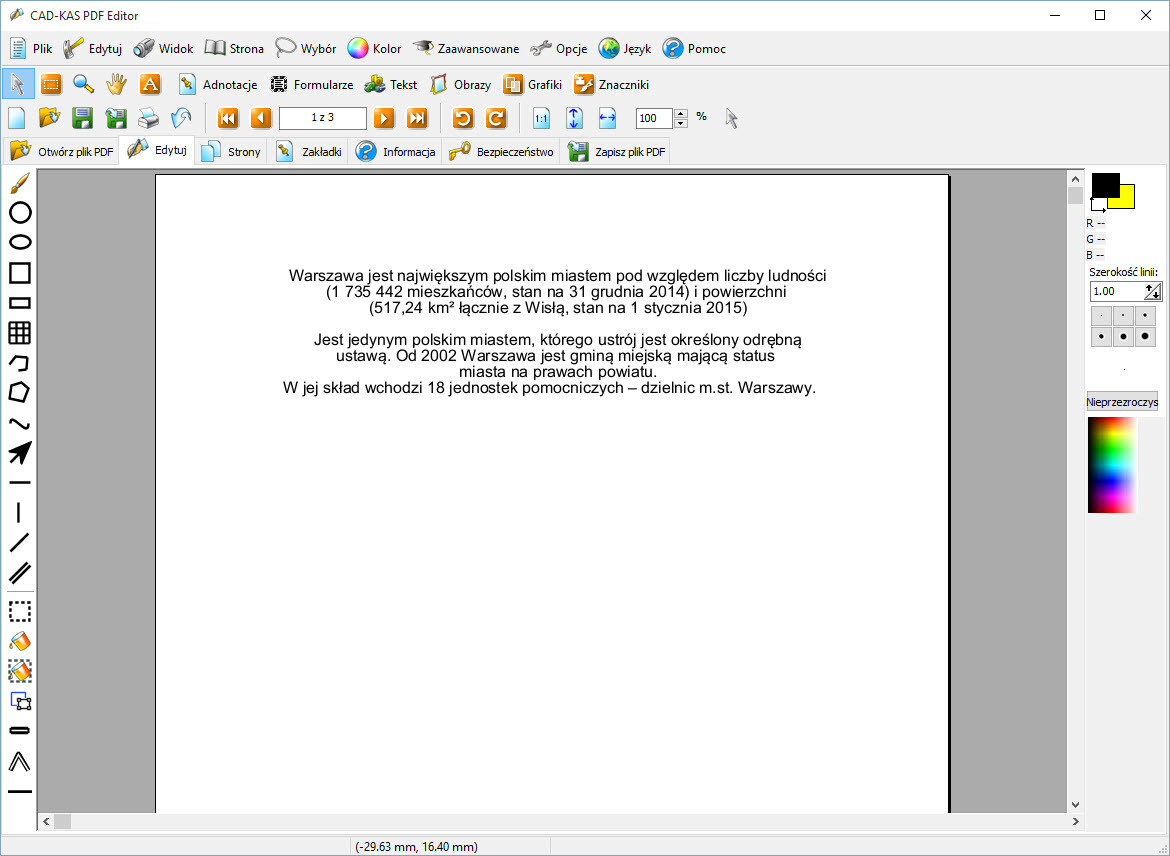Print the document
Screen dimensions: 1170x856
click(x=148, y=118)
